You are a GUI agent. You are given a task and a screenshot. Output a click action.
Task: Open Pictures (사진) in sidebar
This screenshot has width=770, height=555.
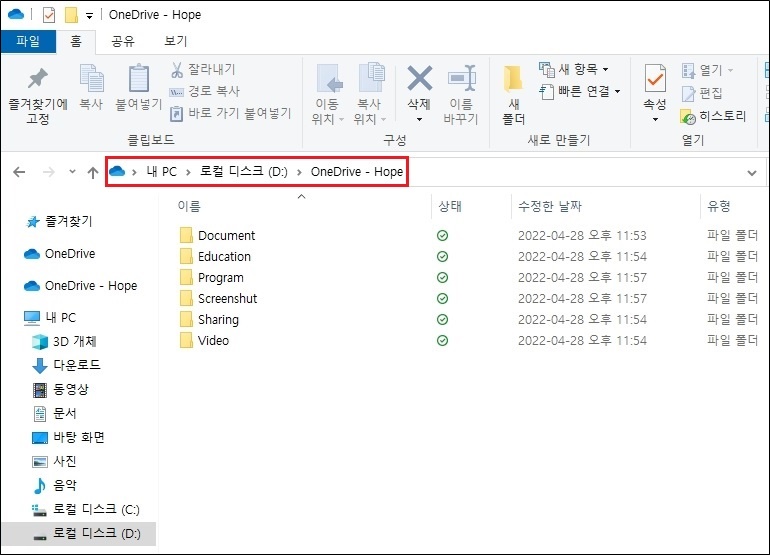pos(55,462)
